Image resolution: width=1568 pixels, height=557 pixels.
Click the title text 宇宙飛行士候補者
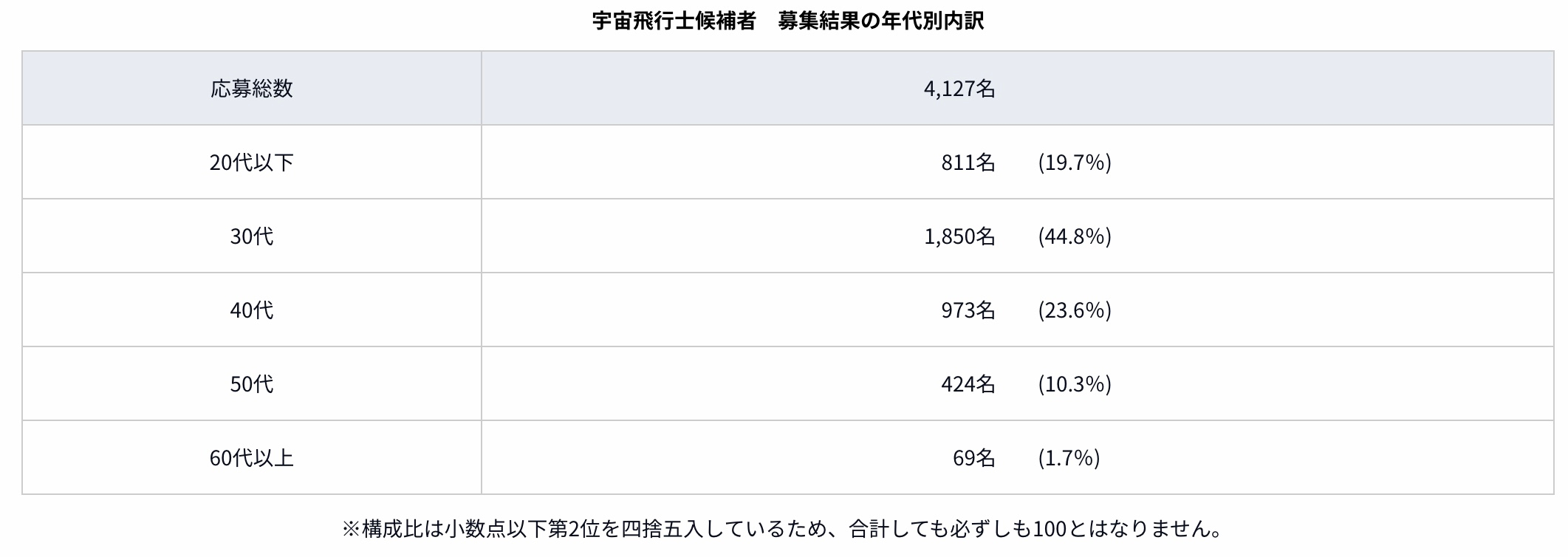(674, 21)
